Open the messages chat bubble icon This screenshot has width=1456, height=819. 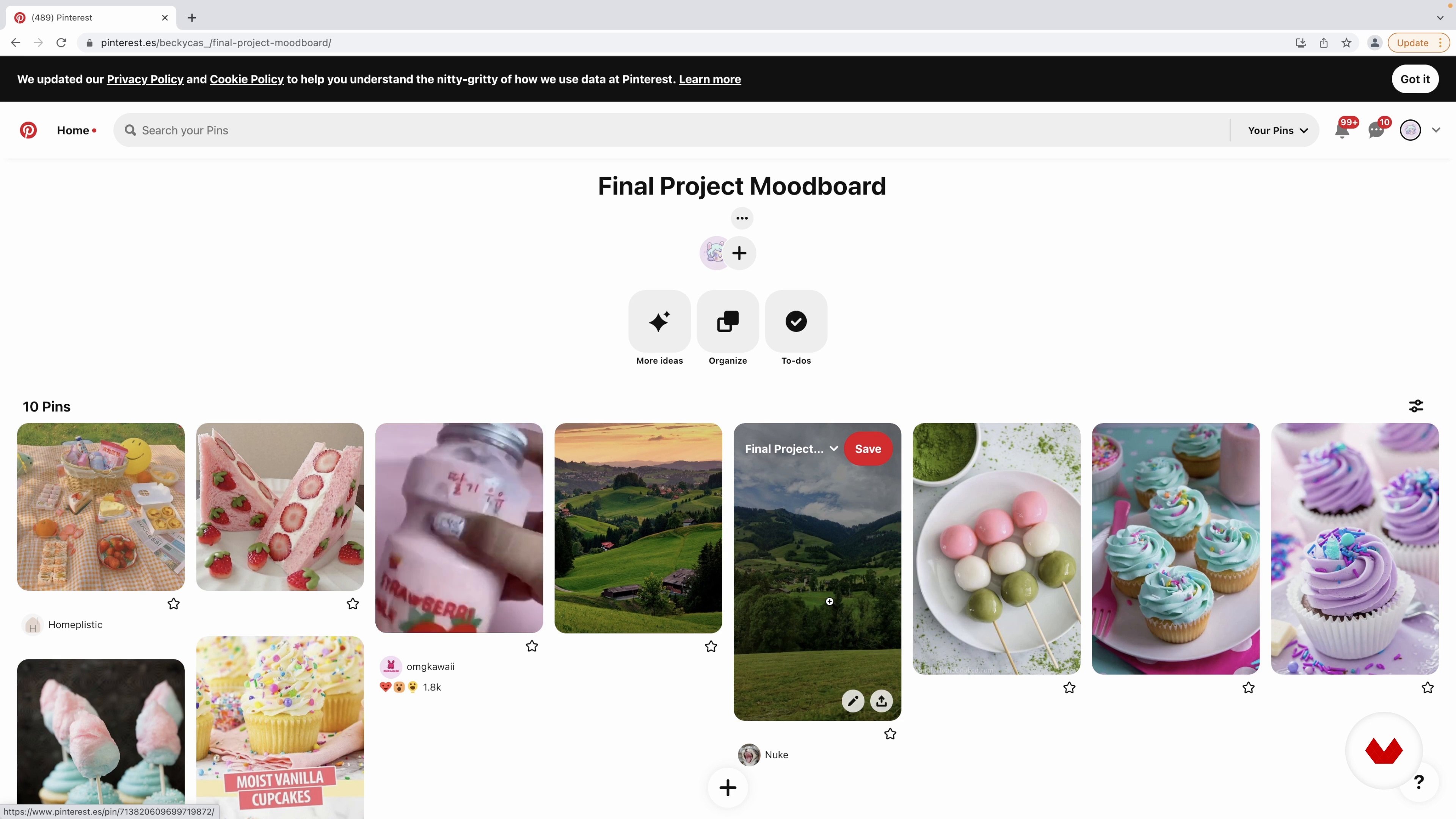click(1376, 130)
